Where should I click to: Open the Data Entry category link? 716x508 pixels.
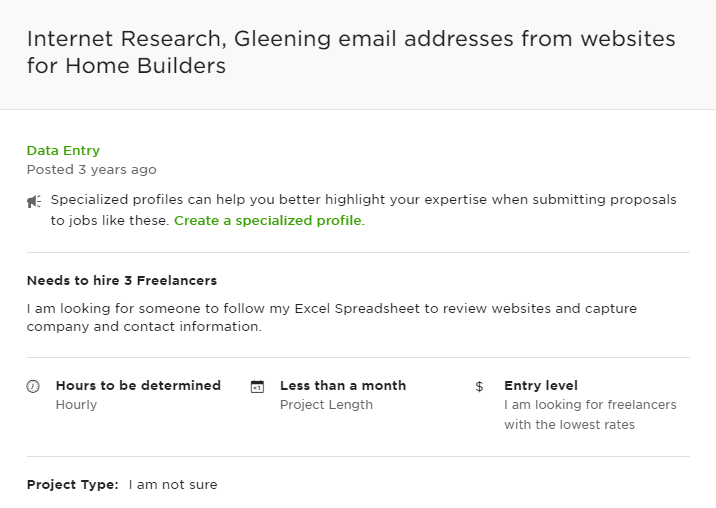pos(63,150)
